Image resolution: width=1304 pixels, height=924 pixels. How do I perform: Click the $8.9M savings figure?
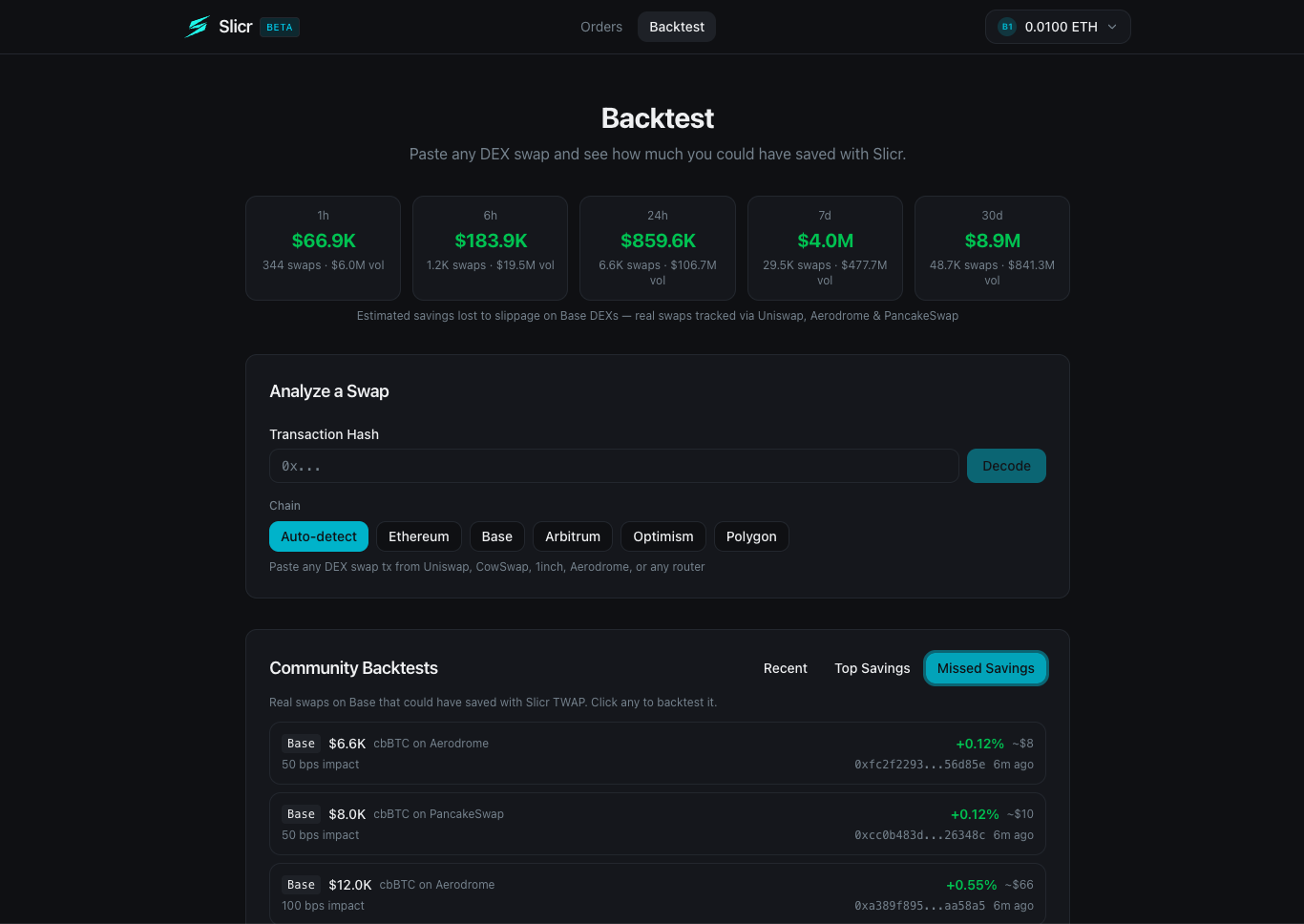[x=992, y=241]
